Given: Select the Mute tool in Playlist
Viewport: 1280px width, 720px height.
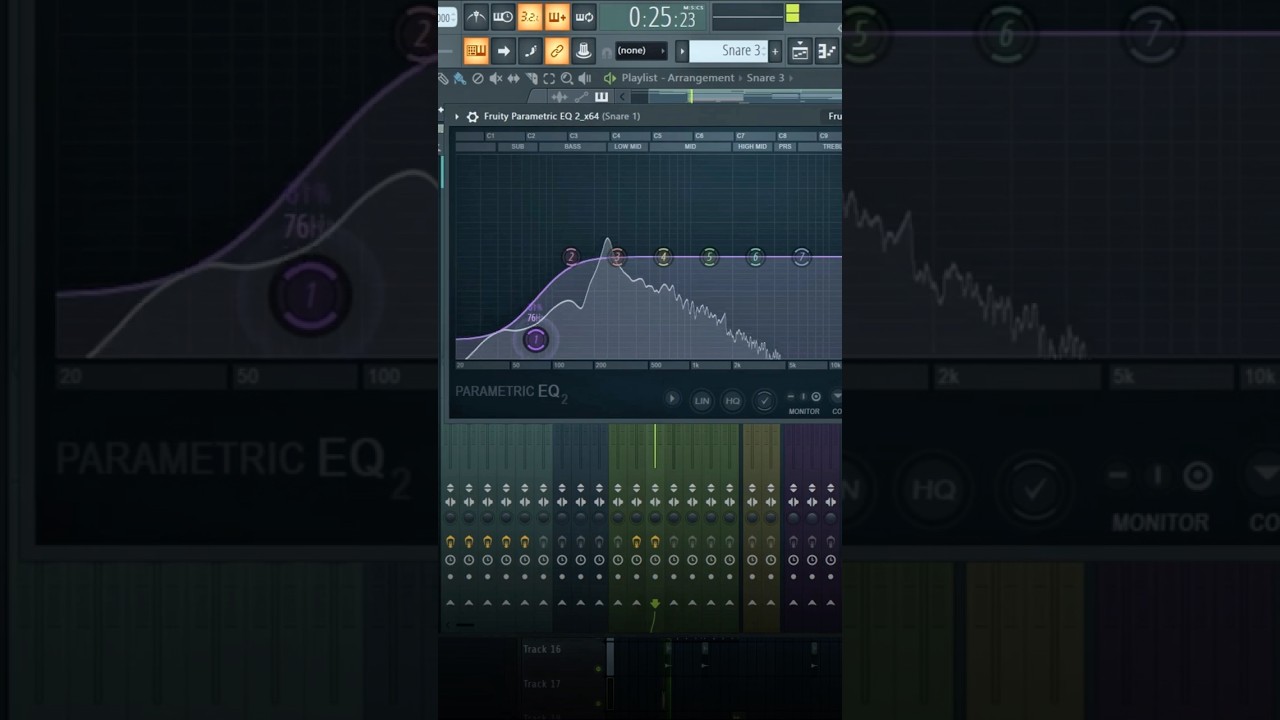Looking at the screenshot, I should [496, 78].
